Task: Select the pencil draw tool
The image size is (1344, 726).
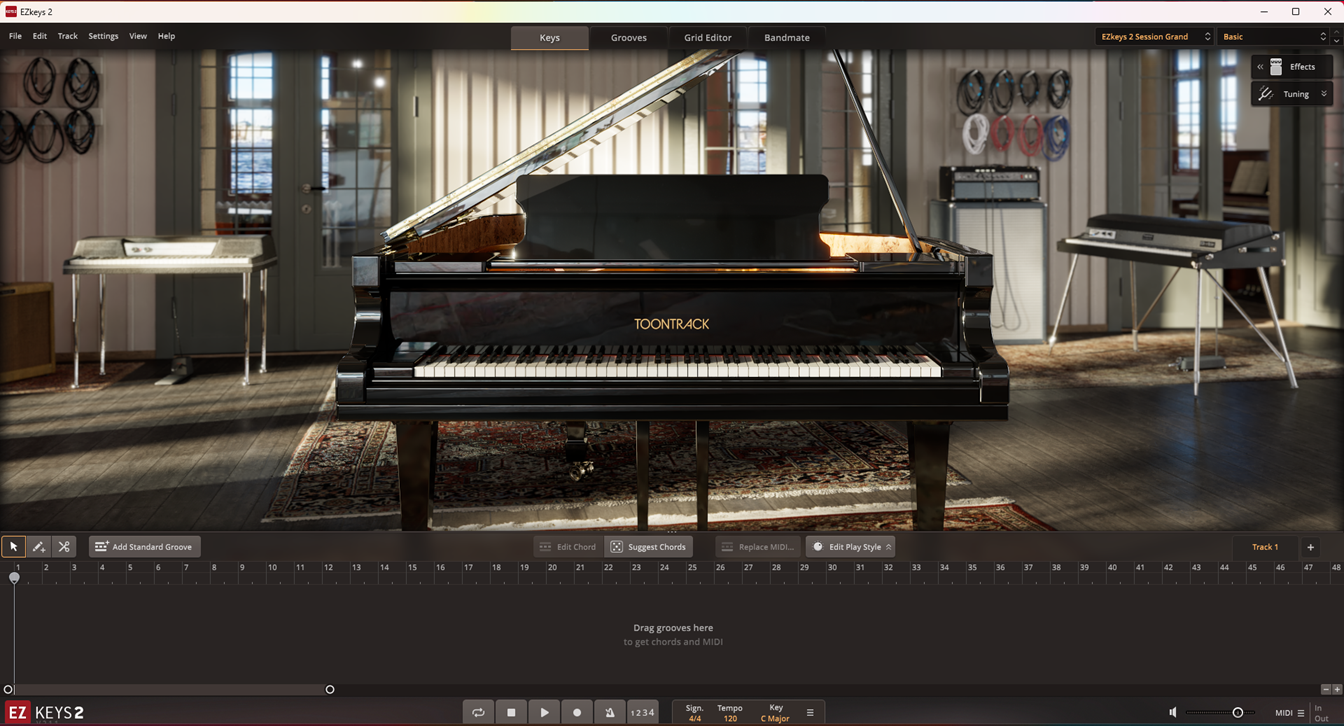Action: coord(39,547)
